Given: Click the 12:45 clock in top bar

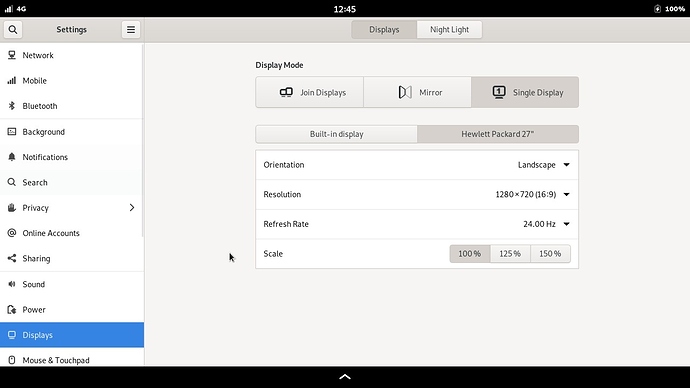Looking at the screenshot, I should (x=345, y=9).
